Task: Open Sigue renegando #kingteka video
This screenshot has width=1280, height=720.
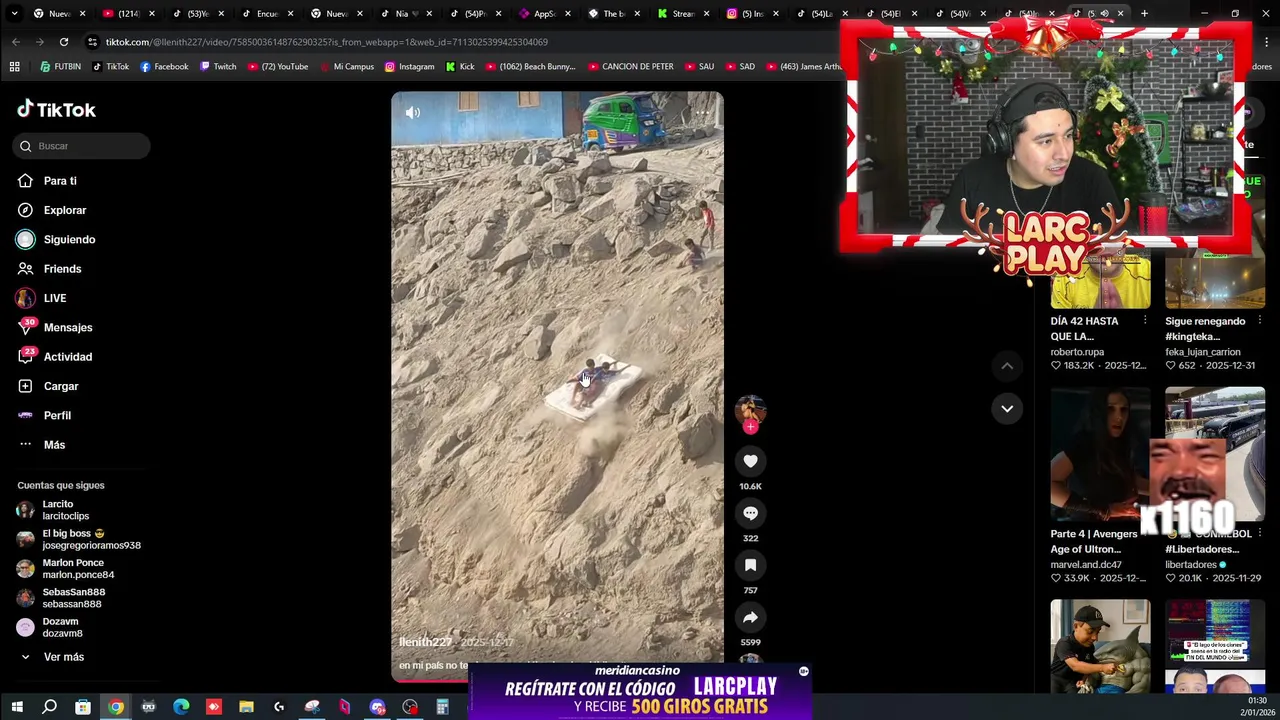Action: (x=1215, y=282)
